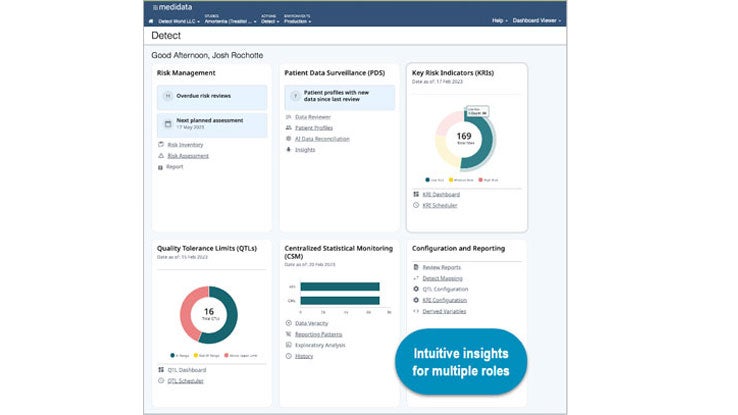This screenshot has height=415, width=738.
Task: Click the KRI Dashboard grid icon
Action: [416, 194]
